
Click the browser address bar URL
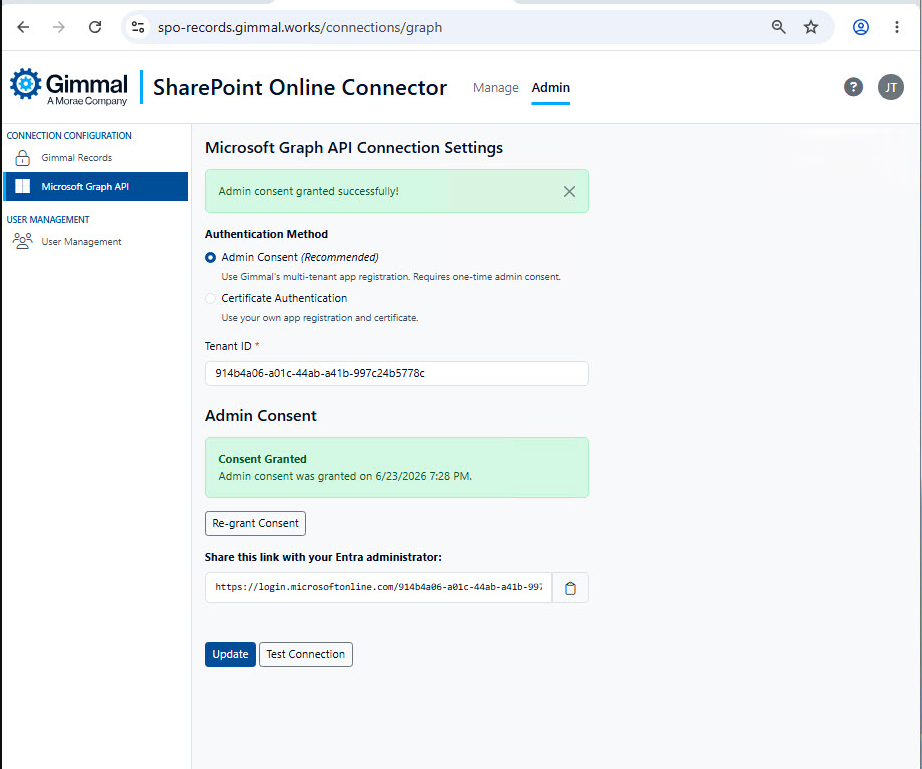[x=300, y=28]
